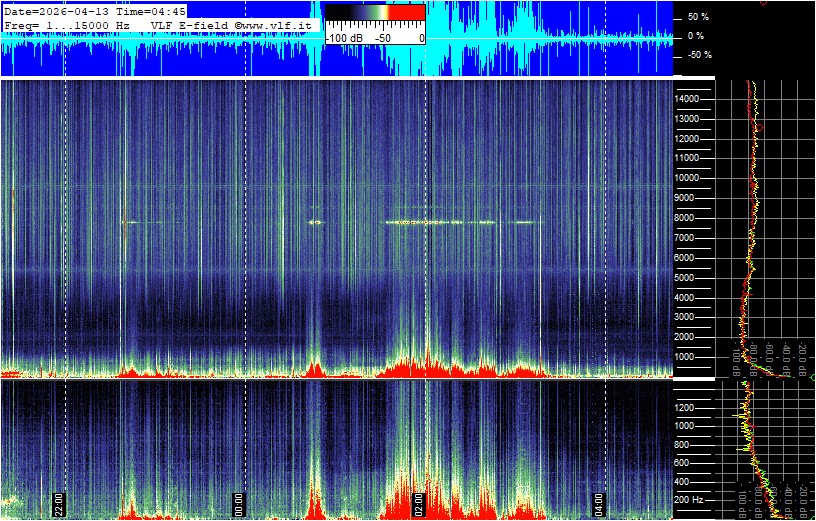The width and height of the screenshot is (816, 521).
Task: Click the '0' label on color scale
Action: tap(421, 39)
